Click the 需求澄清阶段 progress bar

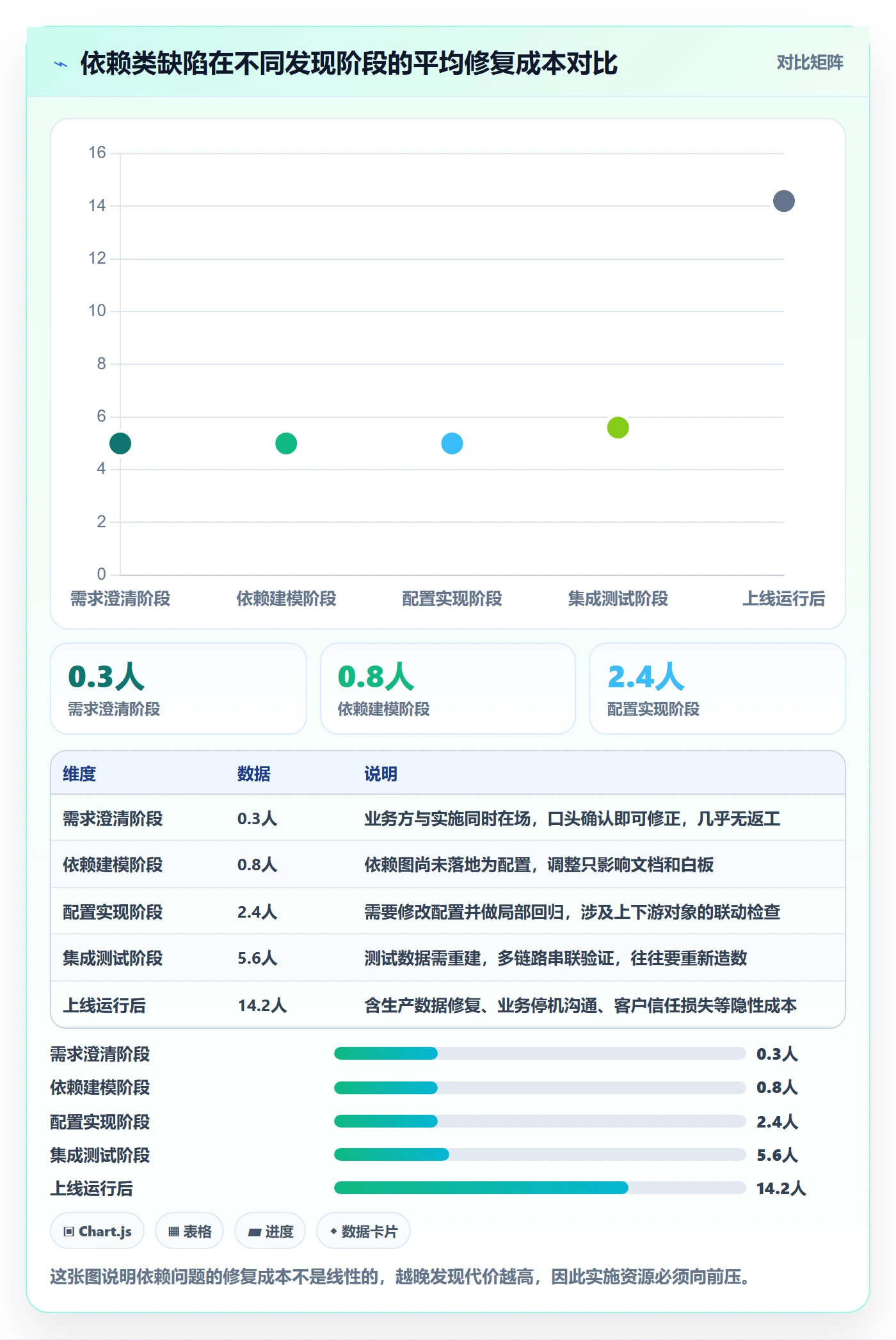(x=540, y=1053)
